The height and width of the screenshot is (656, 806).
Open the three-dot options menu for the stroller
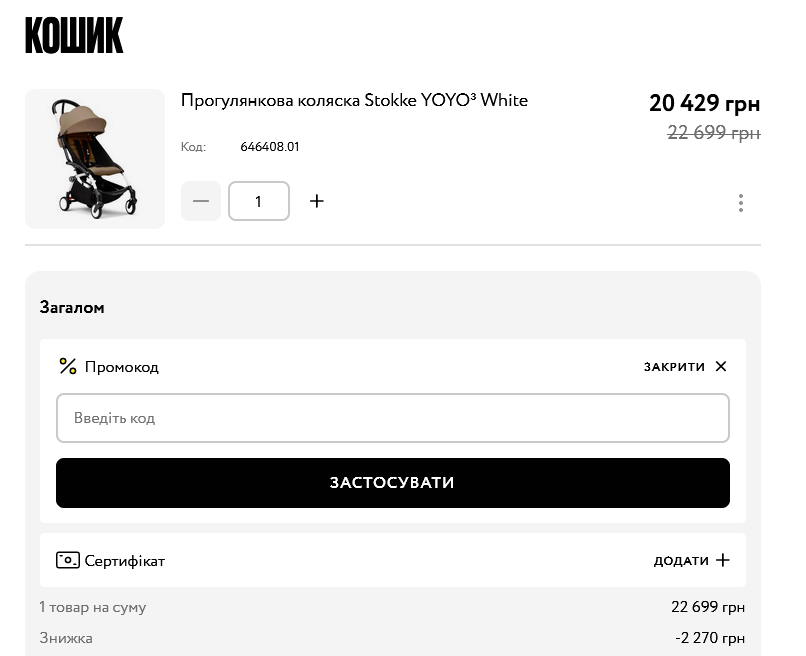(740, 203)
